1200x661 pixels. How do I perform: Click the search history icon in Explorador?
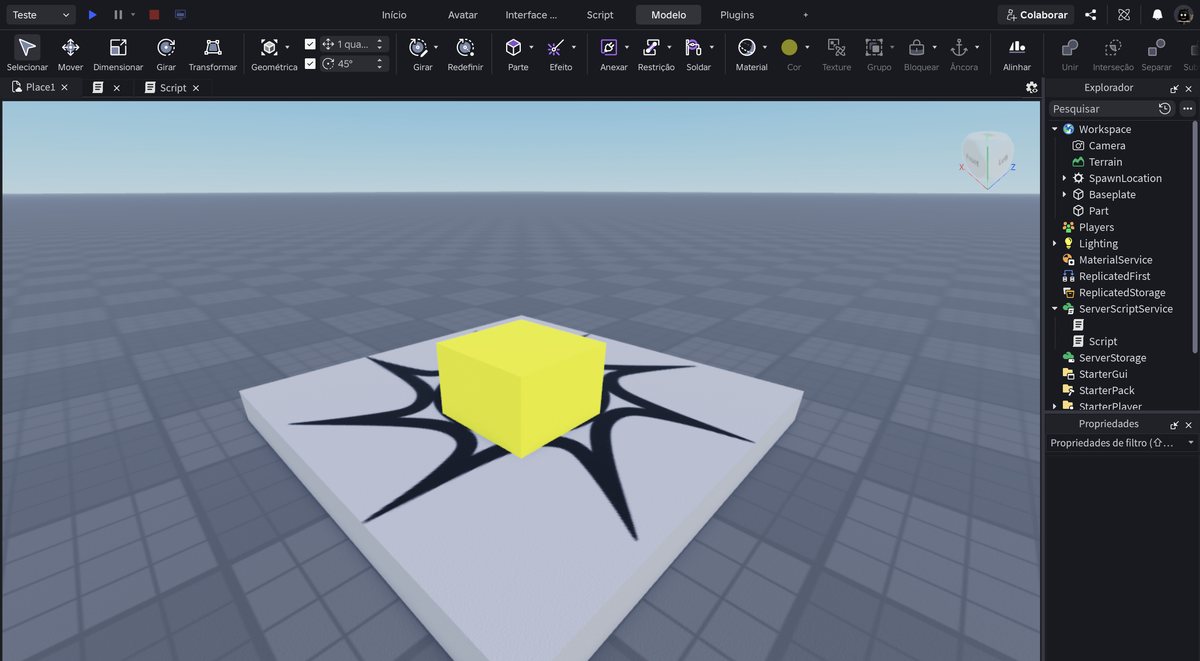(x=1165, y=108)
